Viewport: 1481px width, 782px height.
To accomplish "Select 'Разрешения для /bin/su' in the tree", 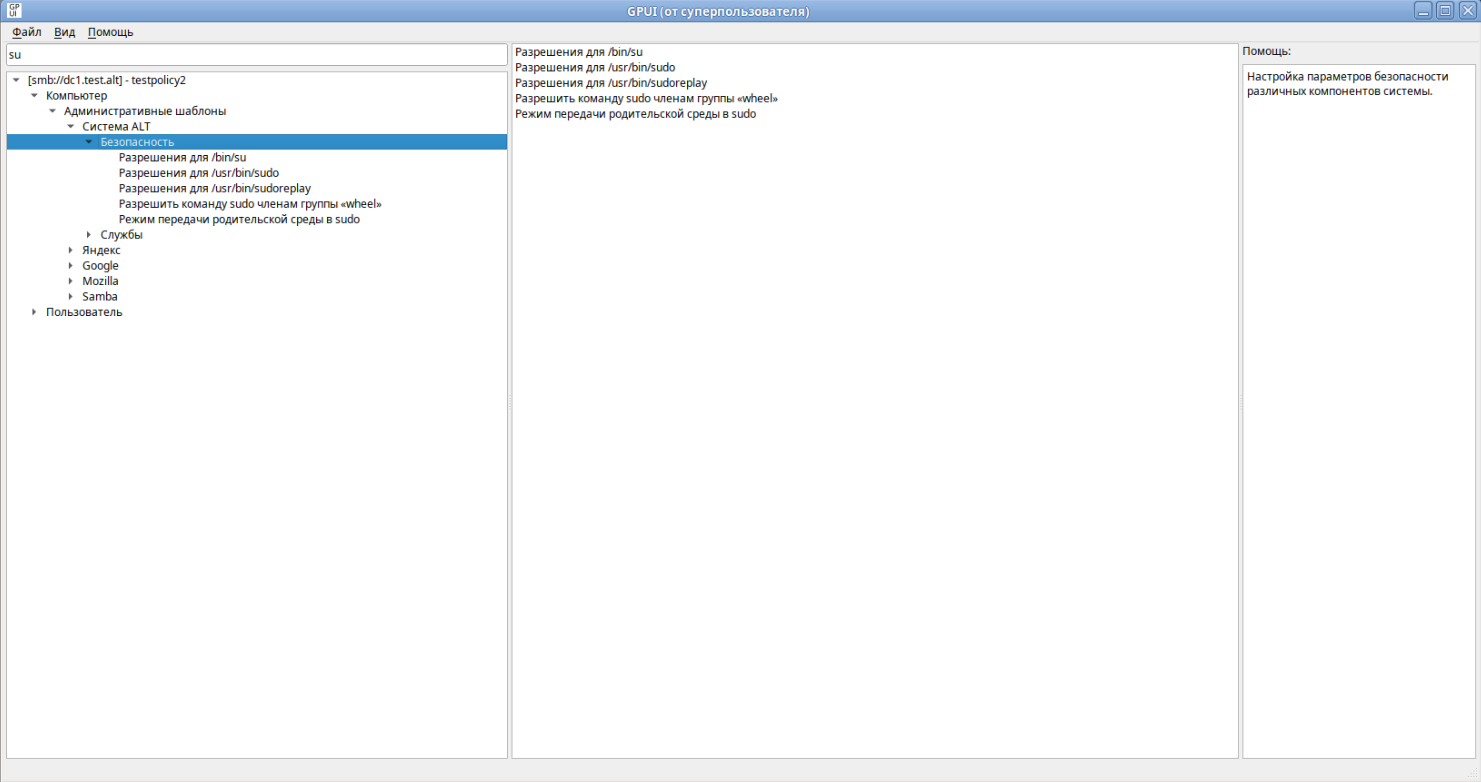I will click(182, 158).
